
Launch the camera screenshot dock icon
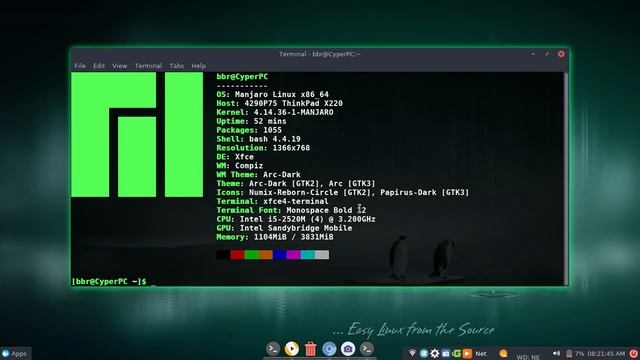coord(348,349)
